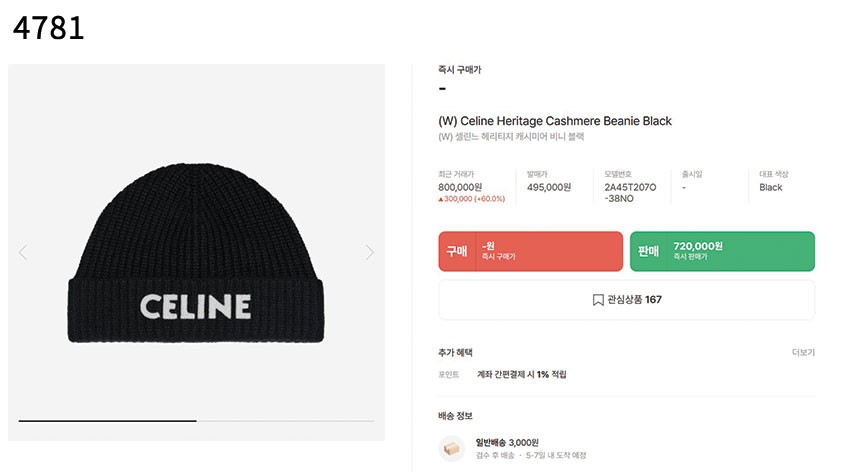This screenshot has width=860, height=472.
Task: Click the image carousel progress bar
Action: (x=196, y=421)
